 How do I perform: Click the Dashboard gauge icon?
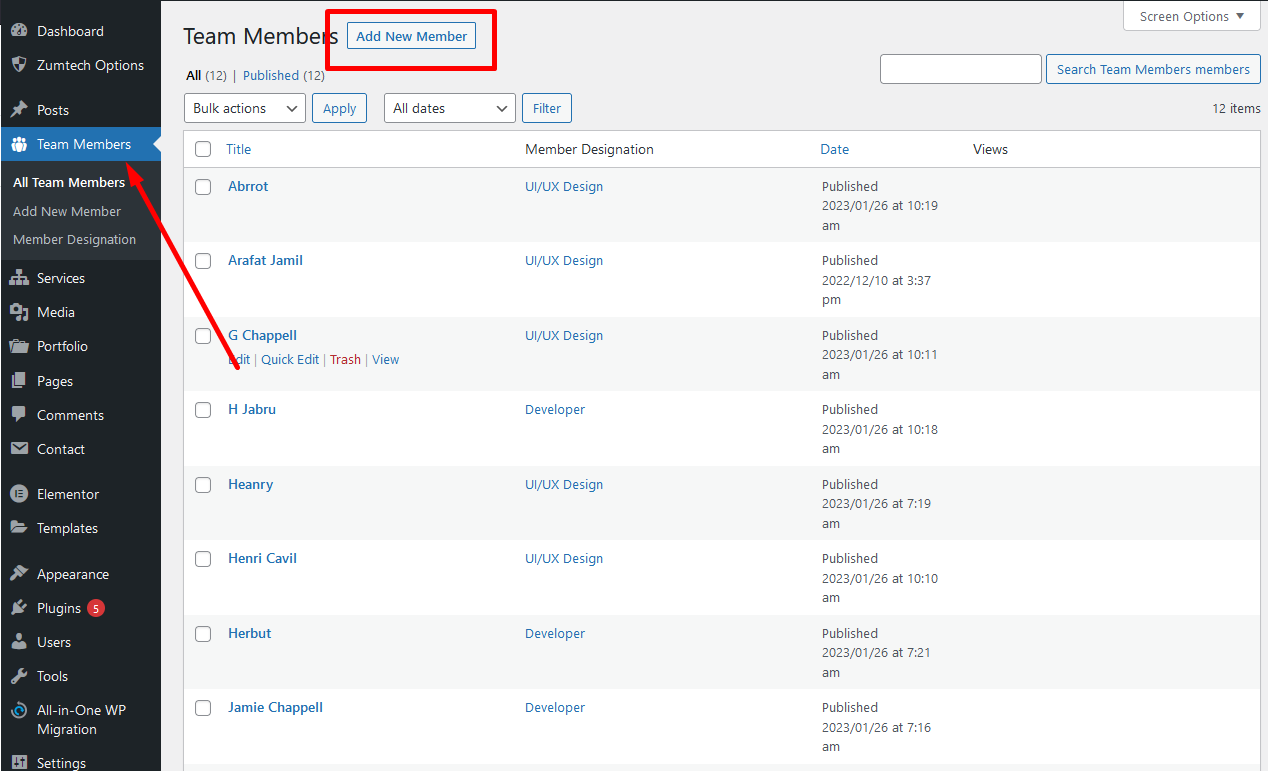click(19, 31)
